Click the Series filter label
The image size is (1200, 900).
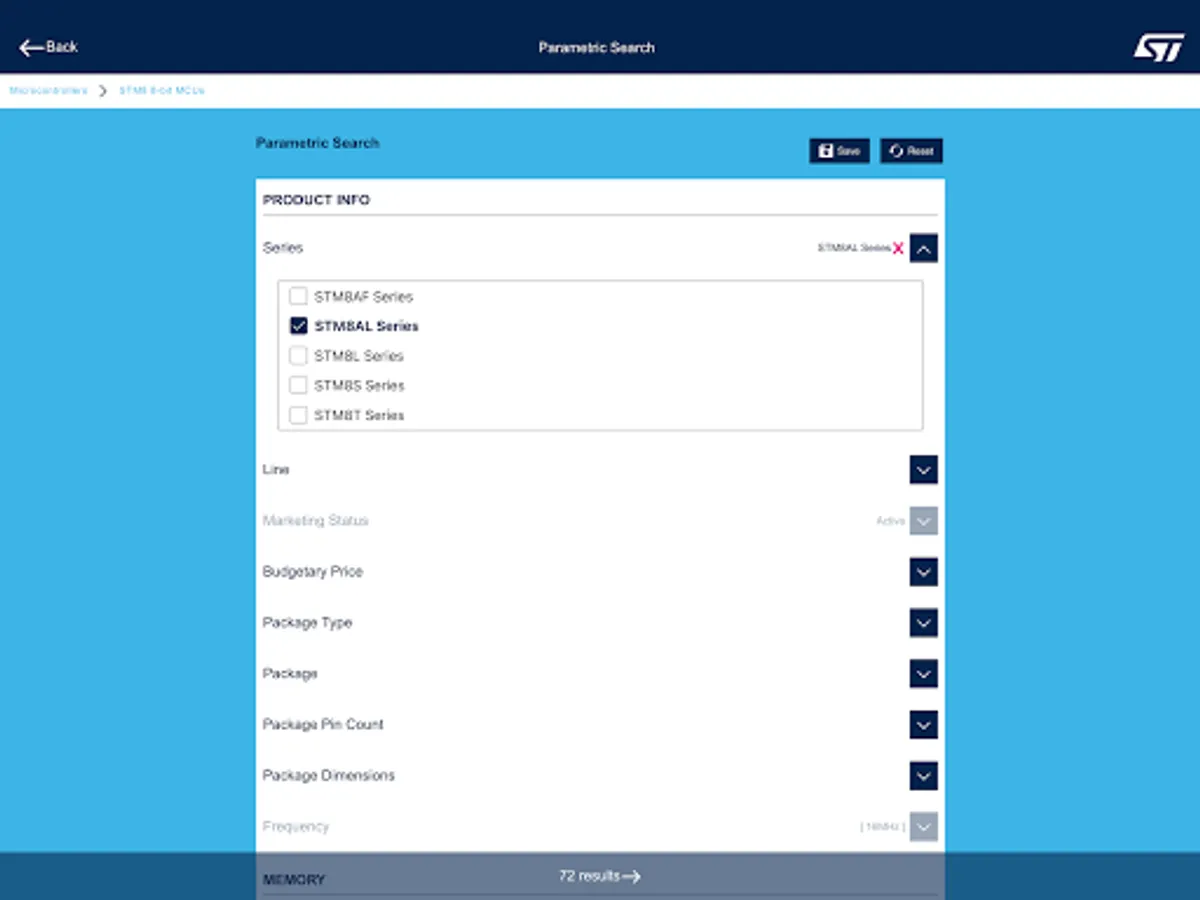click(x=283, y=248)
